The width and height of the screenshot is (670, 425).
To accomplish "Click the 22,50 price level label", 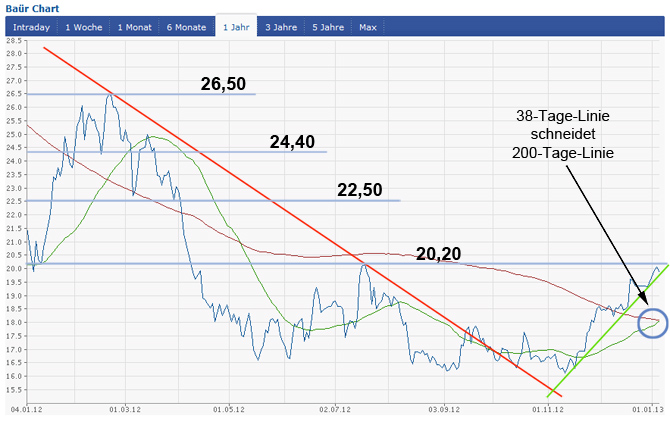I will point(361,190).
